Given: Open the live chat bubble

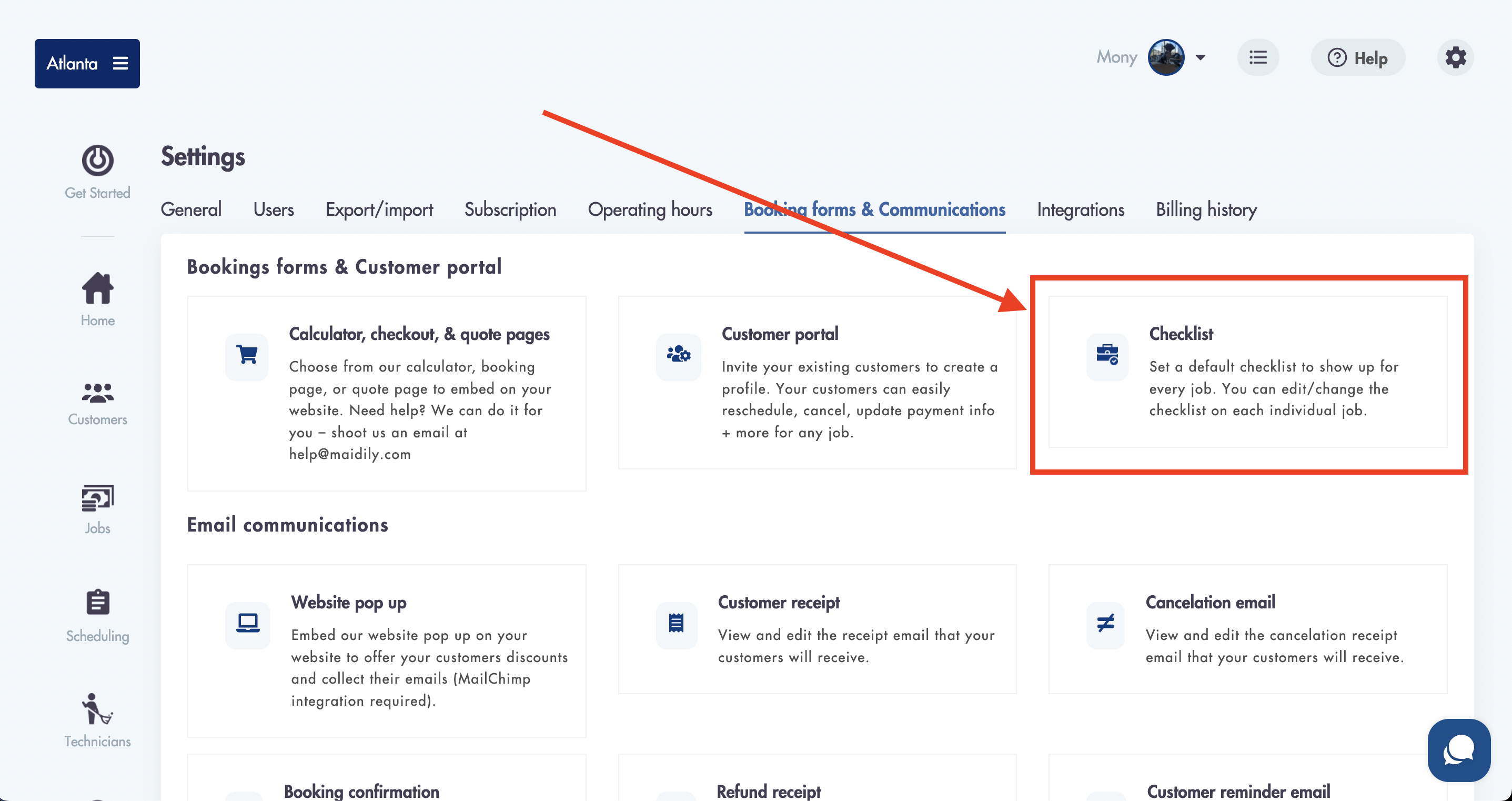Looking at the screenshot, I should coord(1458,750).
